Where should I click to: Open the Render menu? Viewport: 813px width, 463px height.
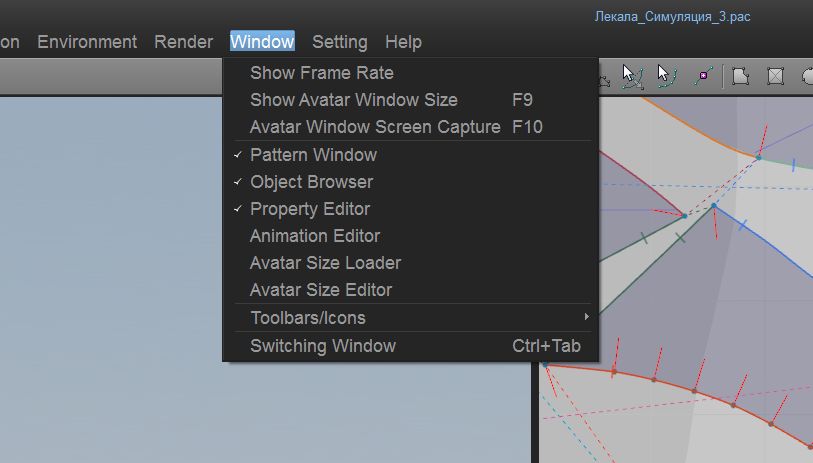tap(183, 42)
